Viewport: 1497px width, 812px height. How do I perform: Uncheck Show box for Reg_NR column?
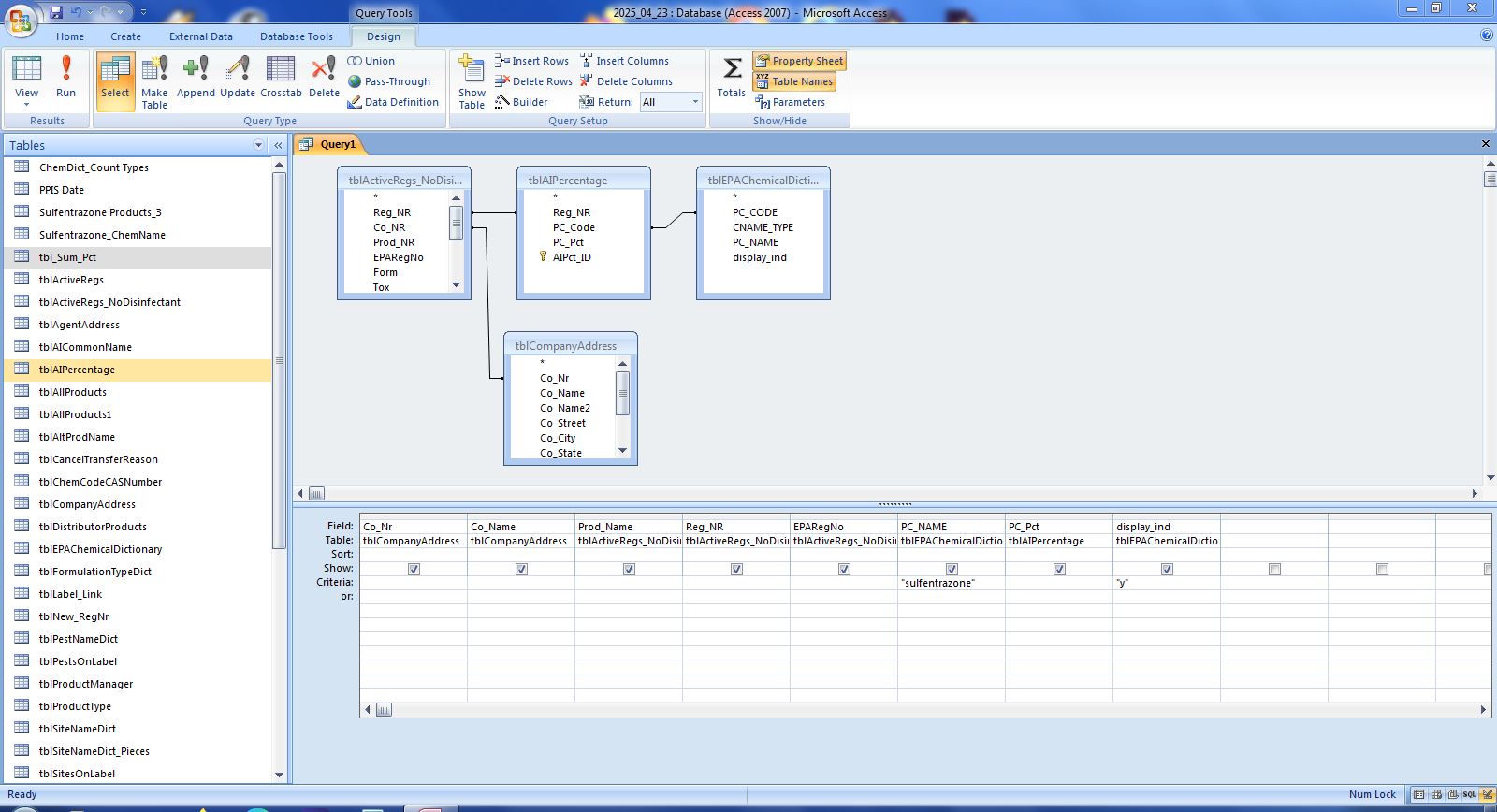(x=736, y=569)
